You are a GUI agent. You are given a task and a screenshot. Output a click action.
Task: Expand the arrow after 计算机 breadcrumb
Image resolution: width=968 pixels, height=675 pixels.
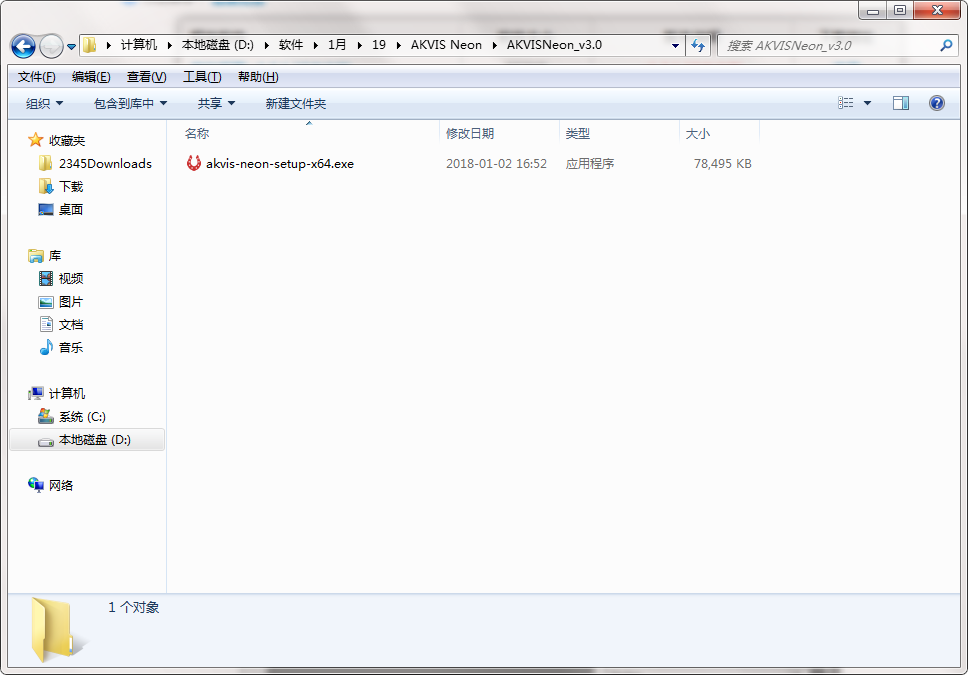pos(169,45)
